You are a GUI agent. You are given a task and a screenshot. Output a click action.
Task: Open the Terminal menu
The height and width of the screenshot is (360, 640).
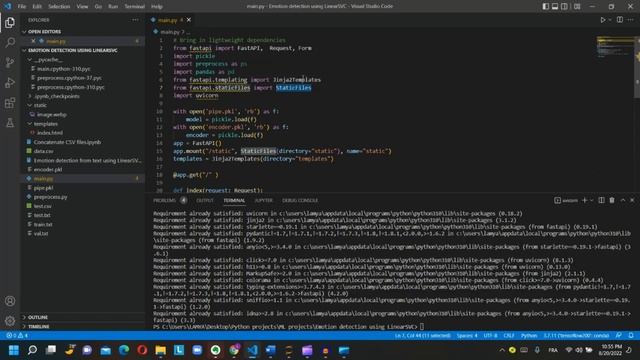click(135, 7)
